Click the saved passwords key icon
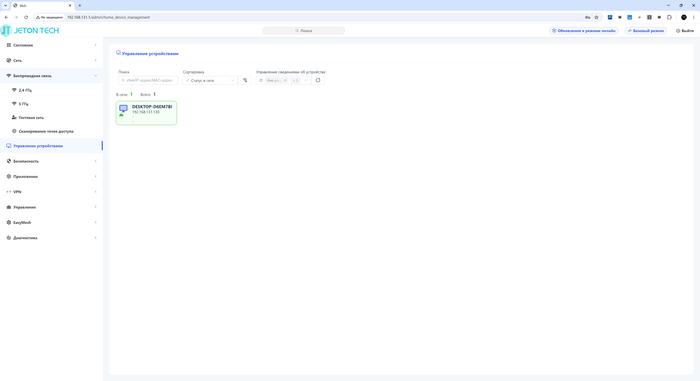 pyautogui.click(x=588, y=17)
